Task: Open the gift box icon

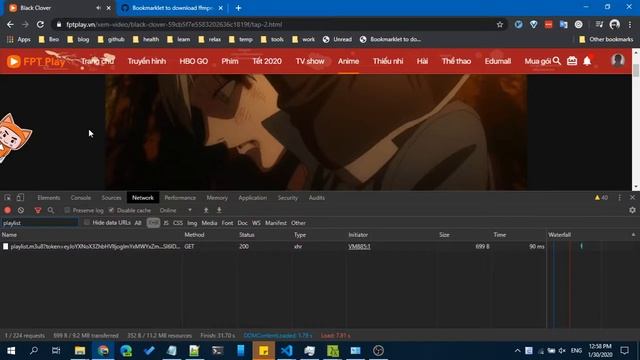Action: [x=572, y=61]
